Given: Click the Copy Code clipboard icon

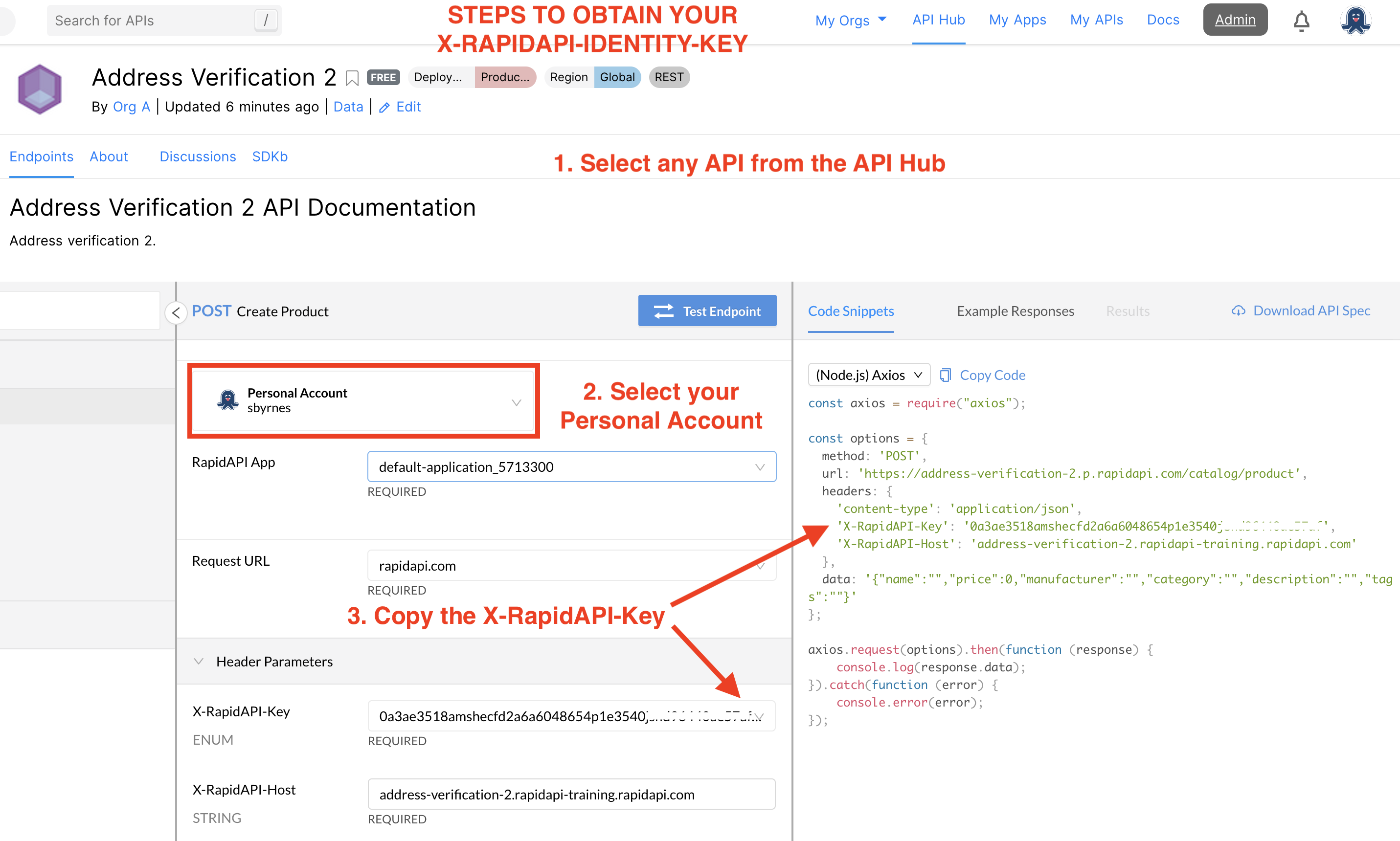Looking at the screenshot, I should click(x=945, y=375).
